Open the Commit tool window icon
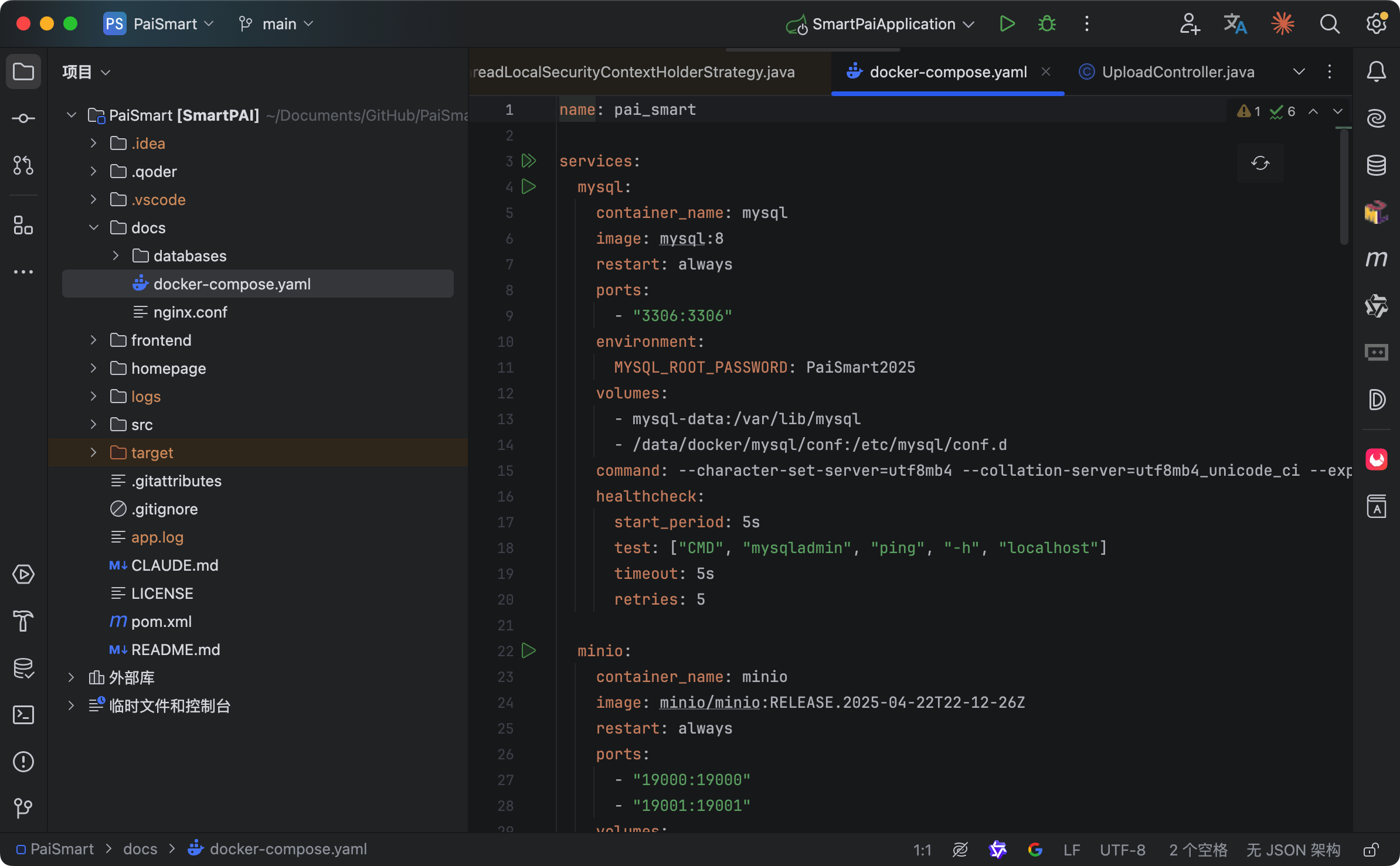1400x866 pixels. [x=23, y=118]
